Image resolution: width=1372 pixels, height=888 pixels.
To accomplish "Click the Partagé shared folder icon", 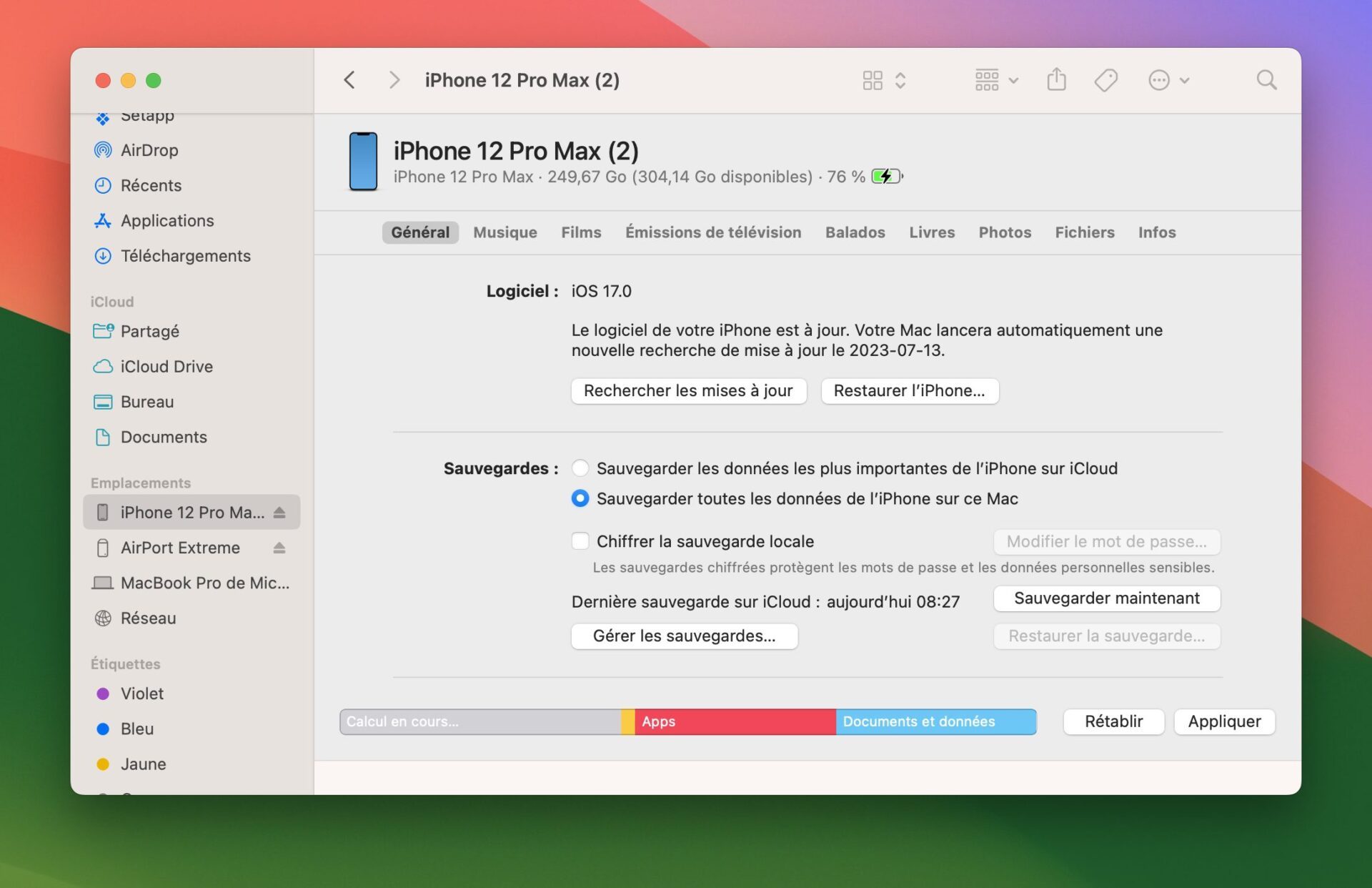I will tap(103, 330).
